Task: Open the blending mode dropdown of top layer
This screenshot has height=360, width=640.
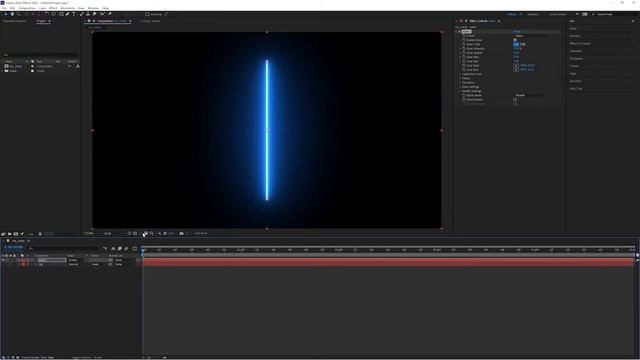Action: pyautogui.click(x=77, y=260)
